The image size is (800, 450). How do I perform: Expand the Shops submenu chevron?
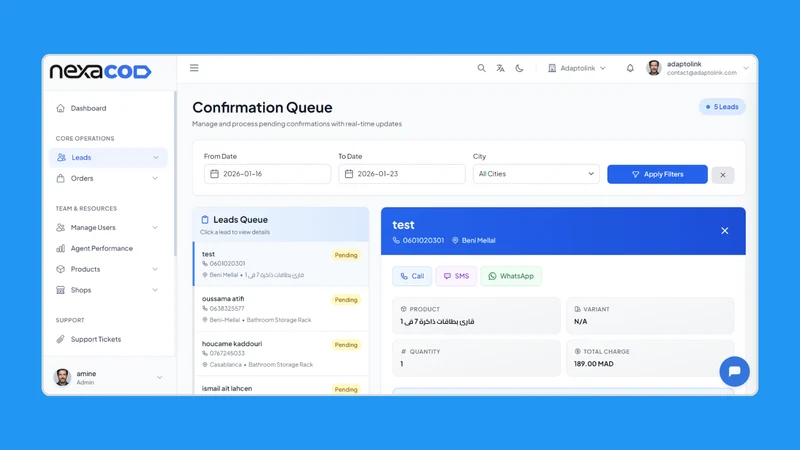coord(155,290)
